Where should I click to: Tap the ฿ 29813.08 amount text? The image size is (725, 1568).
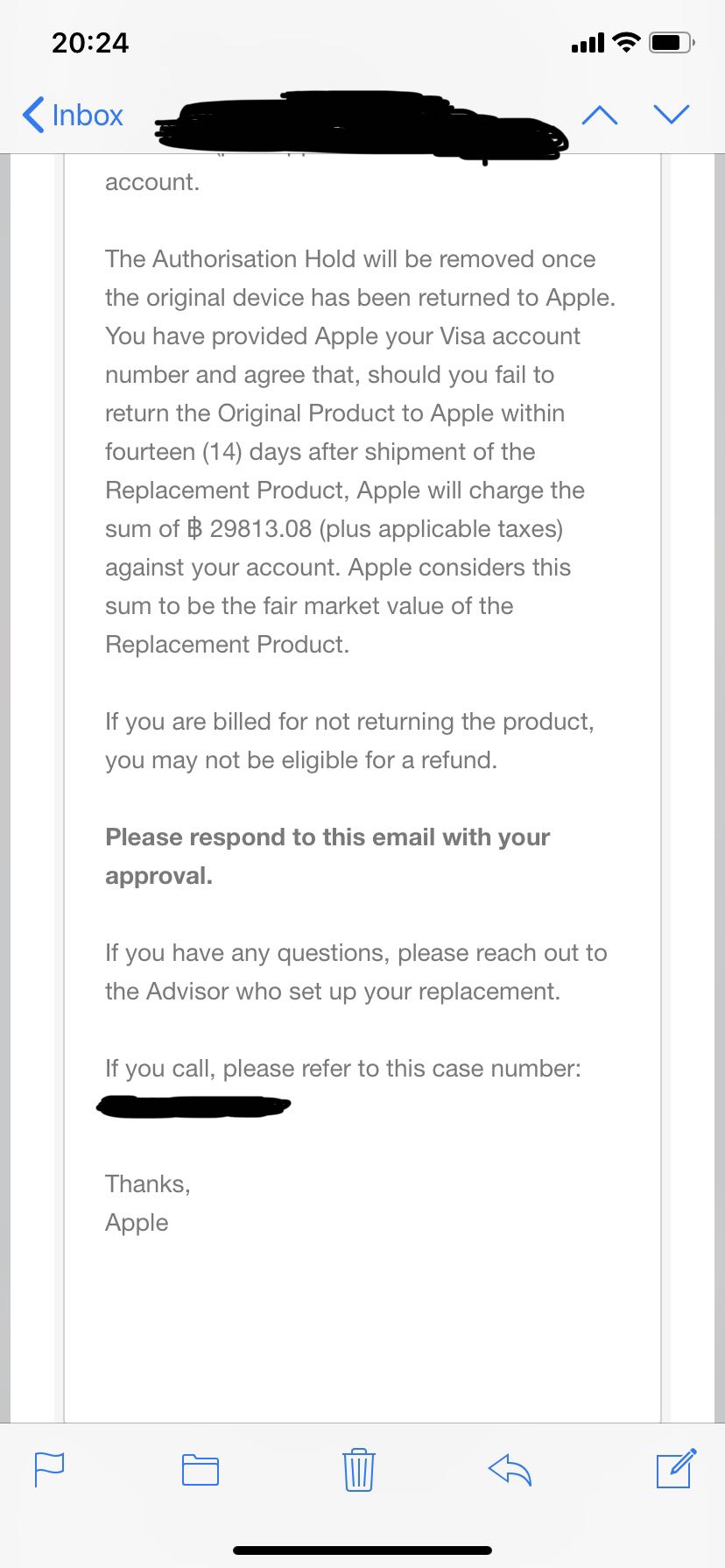[x=249, y=529]
